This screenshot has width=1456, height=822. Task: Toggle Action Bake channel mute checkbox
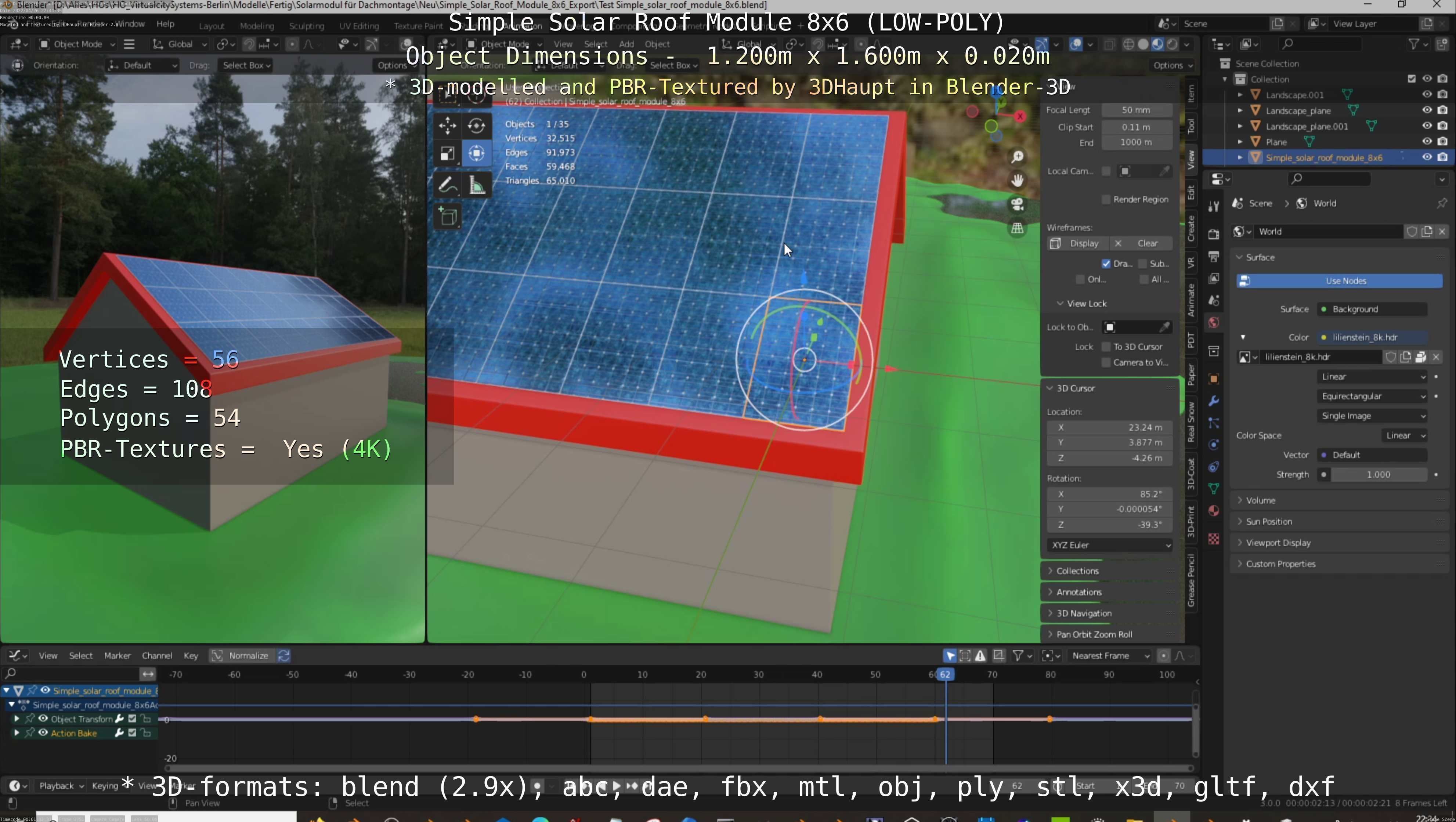[132, 733]
